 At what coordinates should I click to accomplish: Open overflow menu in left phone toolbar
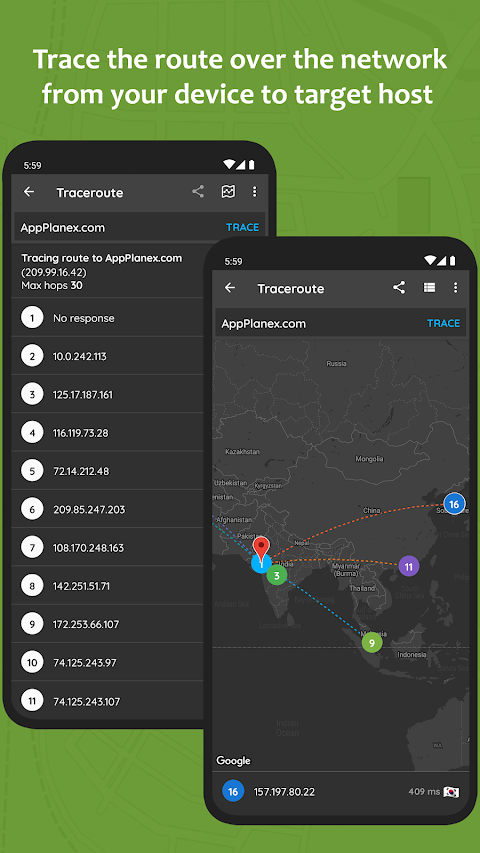[x=254, y=191]
